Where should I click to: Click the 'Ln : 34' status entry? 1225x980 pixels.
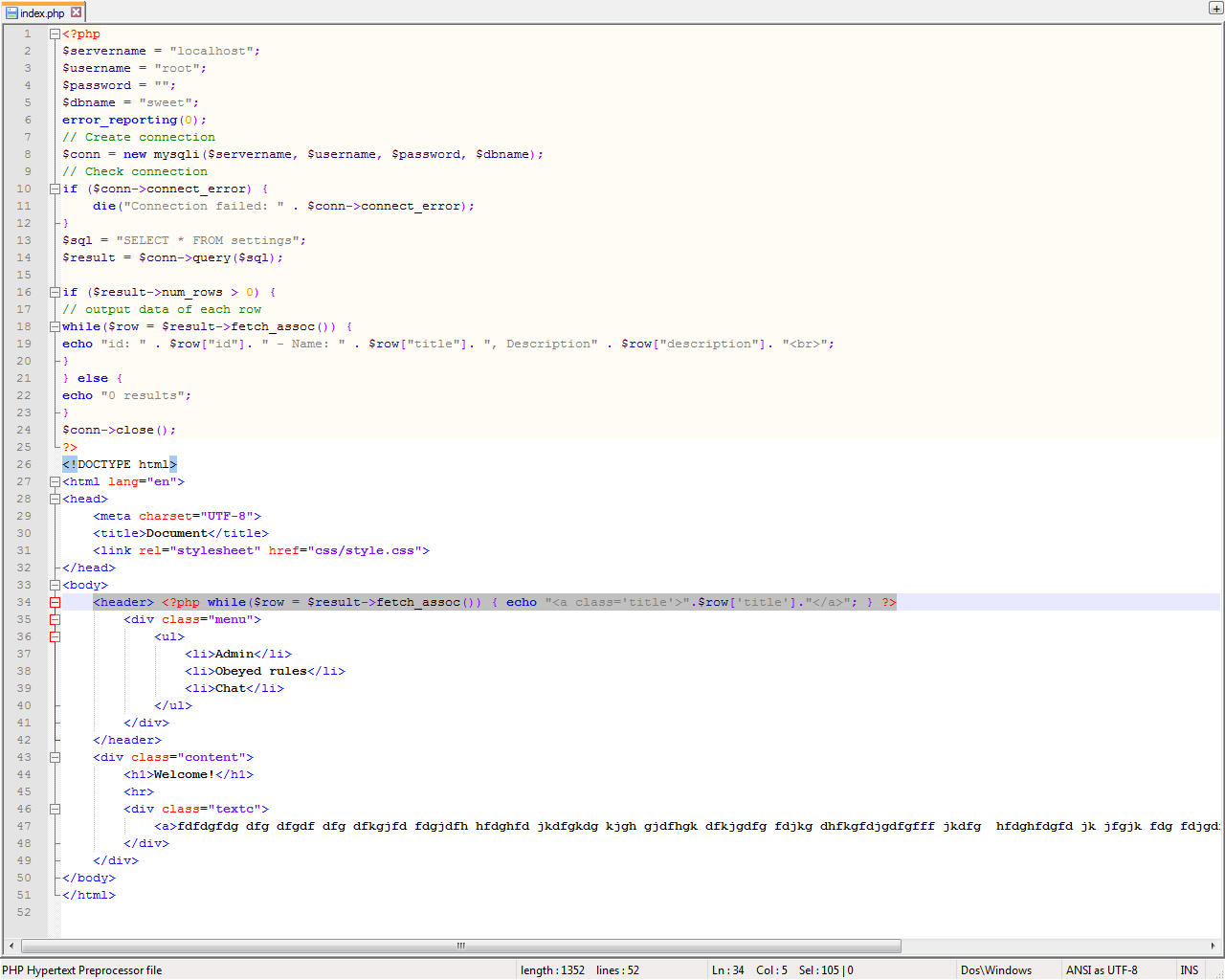727,969
